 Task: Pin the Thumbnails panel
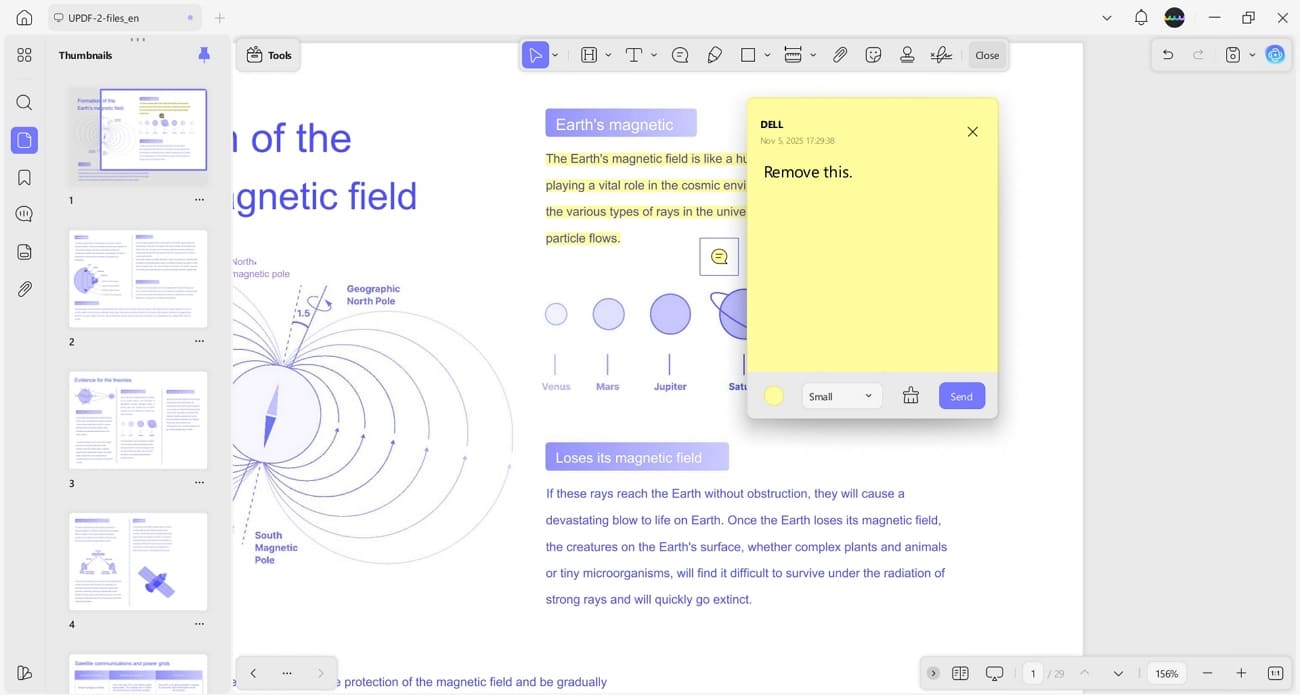pyautogui.click(x=204, y=55)
